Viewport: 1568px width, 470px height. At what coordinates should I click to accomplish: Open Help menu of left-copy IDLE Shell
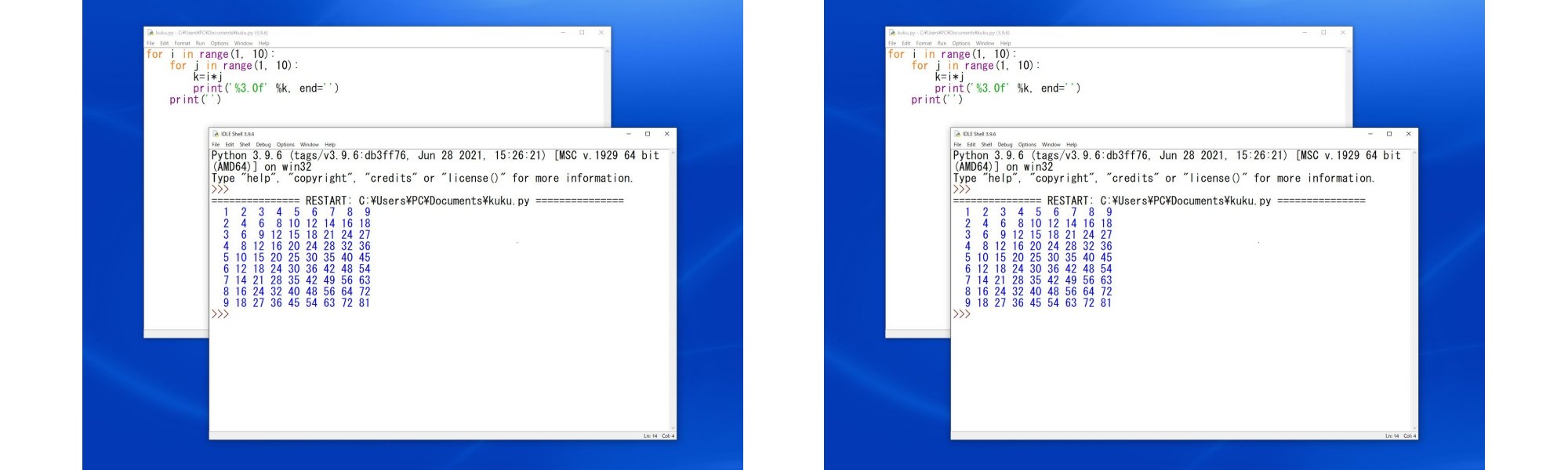330,144
